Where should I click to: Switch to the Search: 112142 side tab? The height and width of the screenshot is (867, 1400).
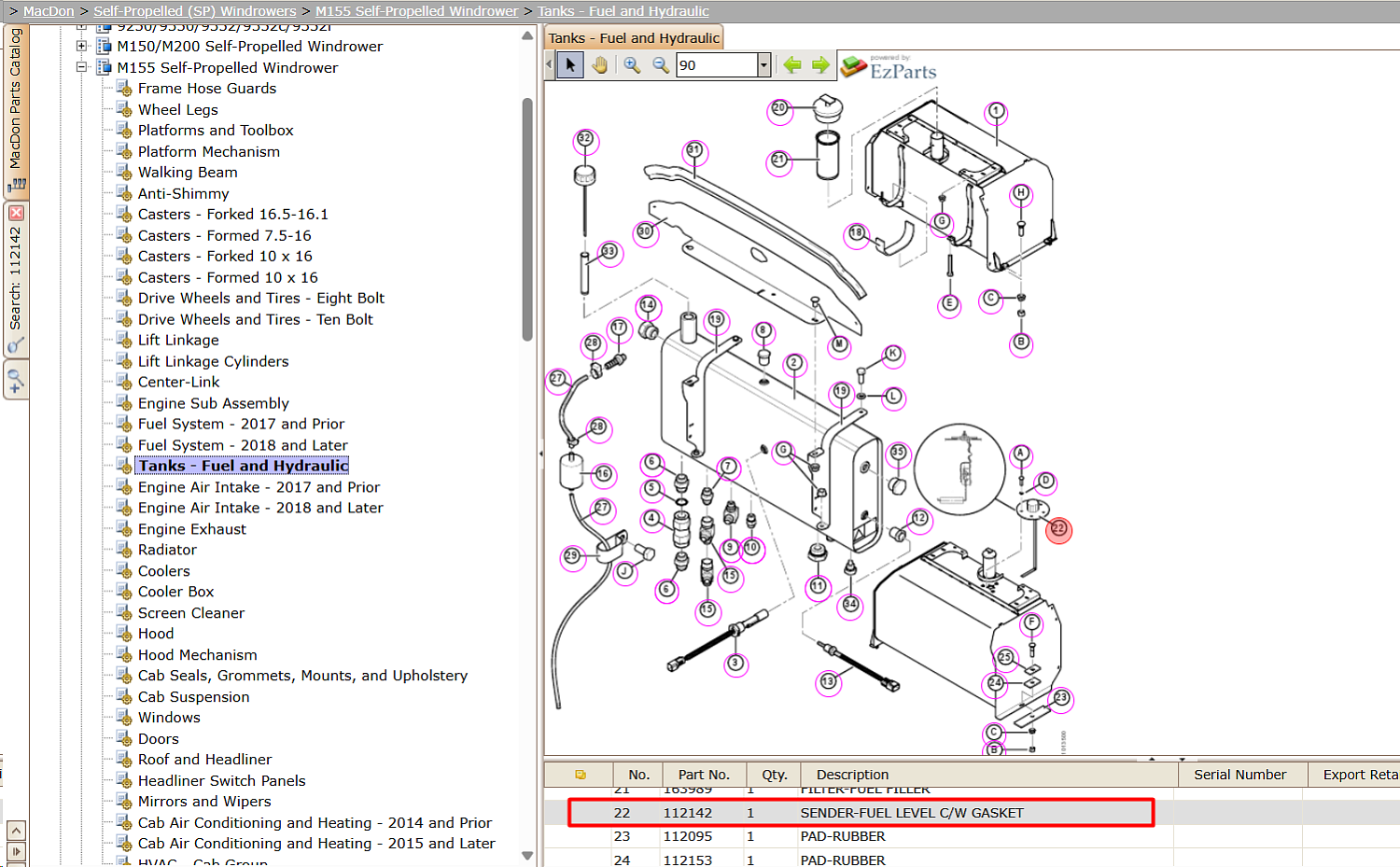16,278
